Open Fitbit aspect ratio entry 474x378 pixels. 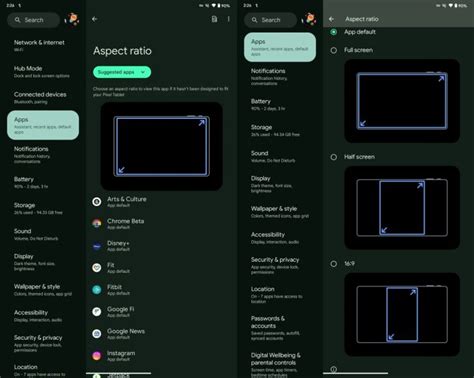tap(162, 290)
